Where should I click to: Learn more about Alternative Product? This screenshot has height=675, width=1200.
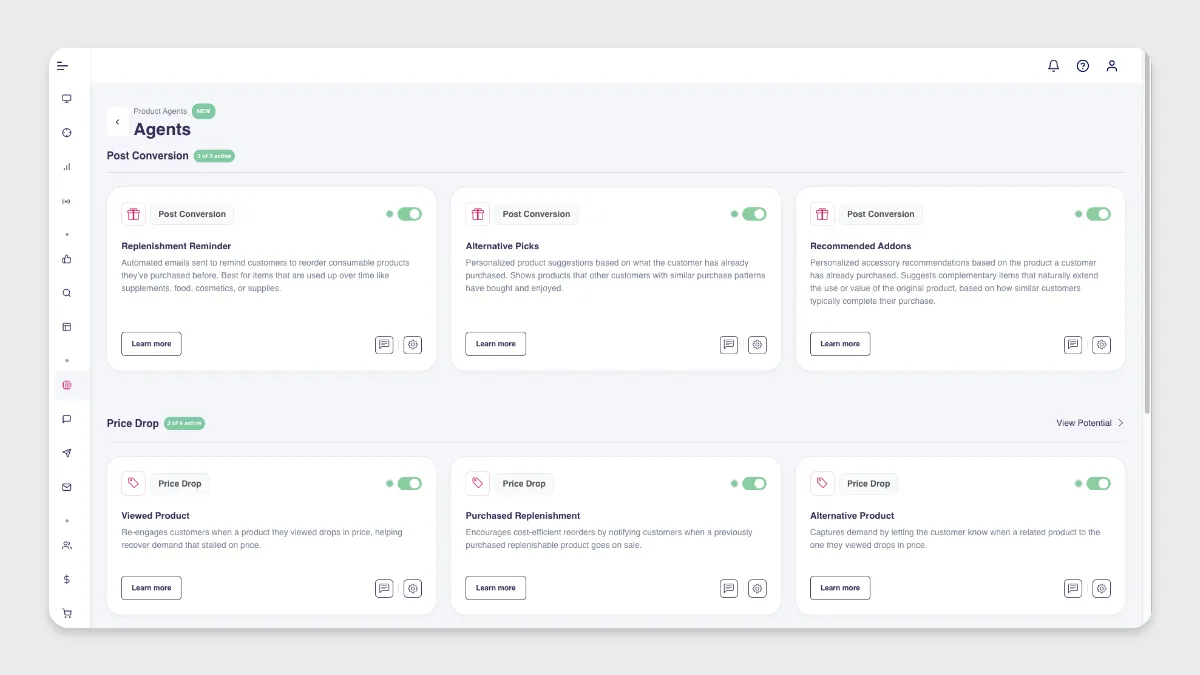[x=840, y=588]
